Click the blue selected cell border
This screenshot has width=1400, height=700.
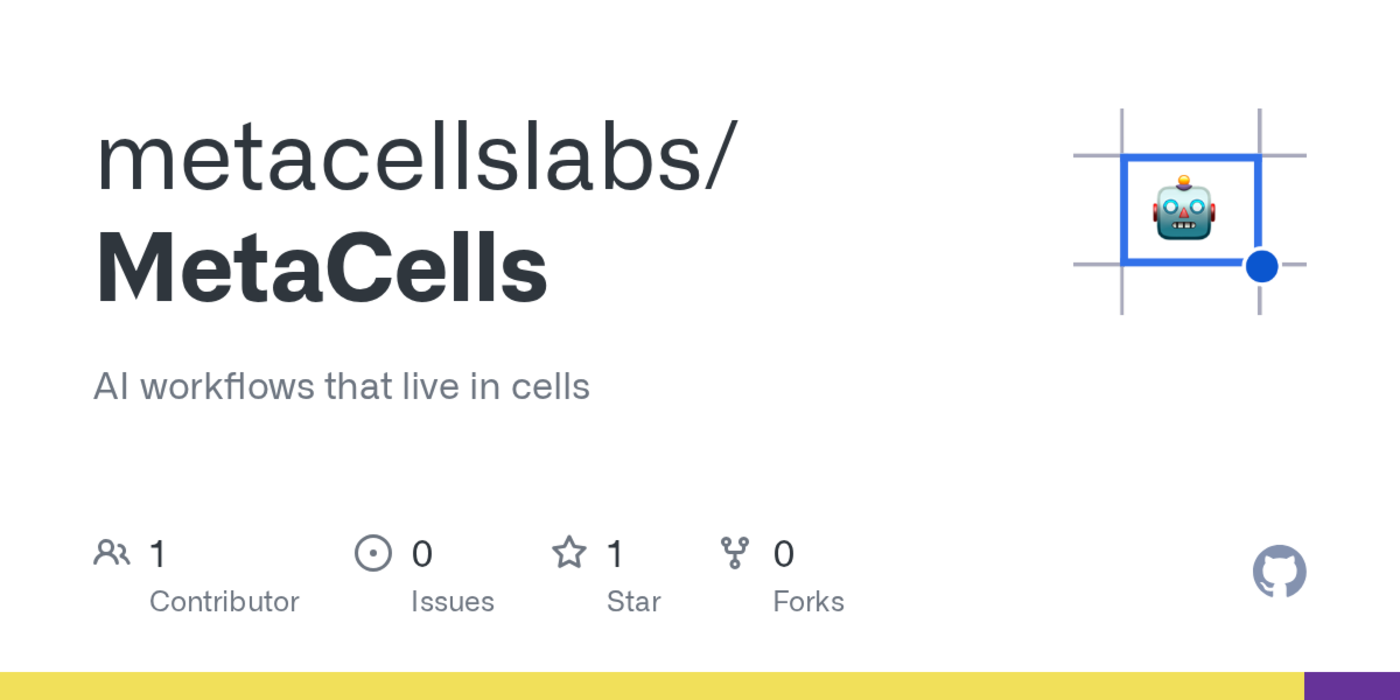pos(1123,210)
